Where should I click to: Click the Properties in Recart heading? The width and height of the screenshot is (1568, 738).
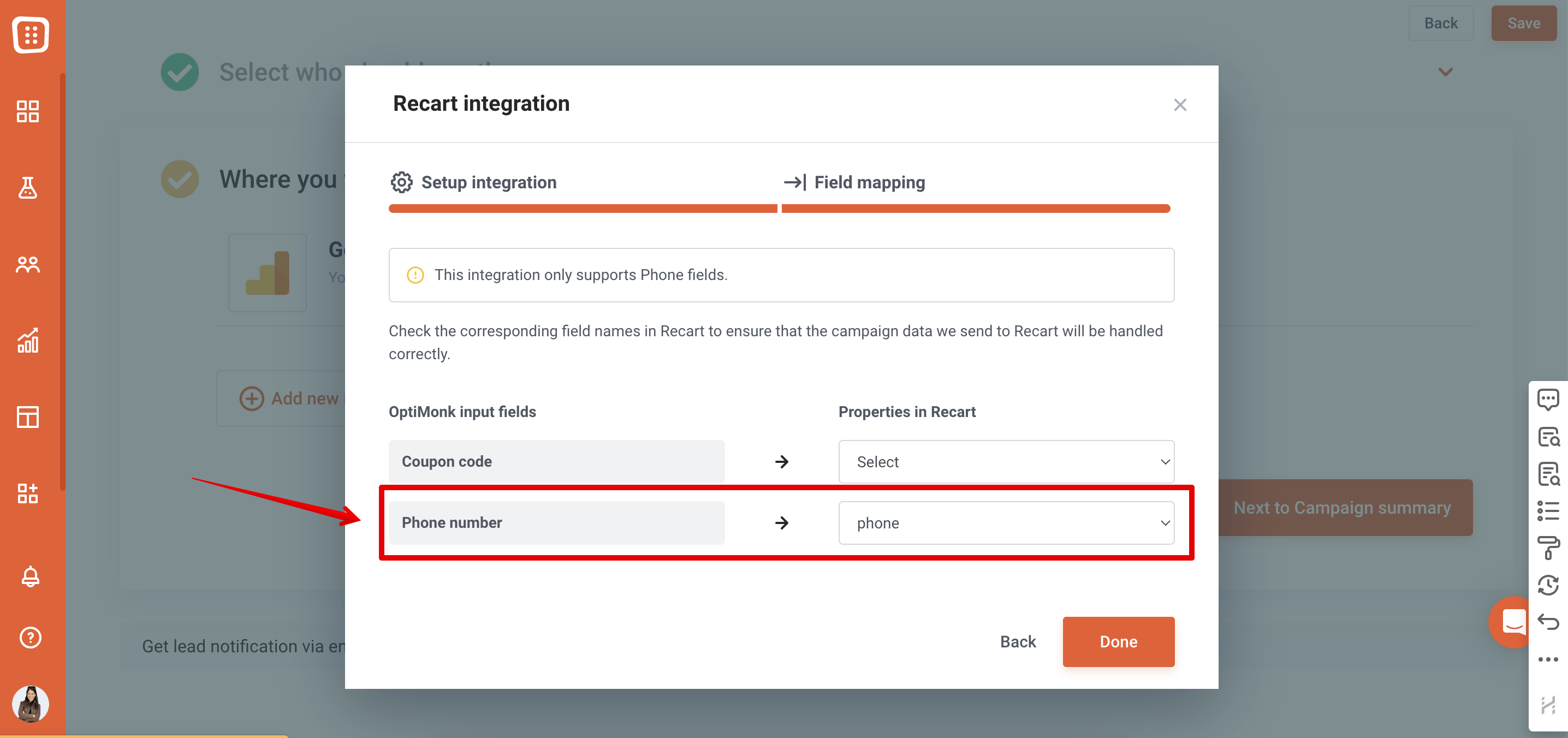[906, 412]
